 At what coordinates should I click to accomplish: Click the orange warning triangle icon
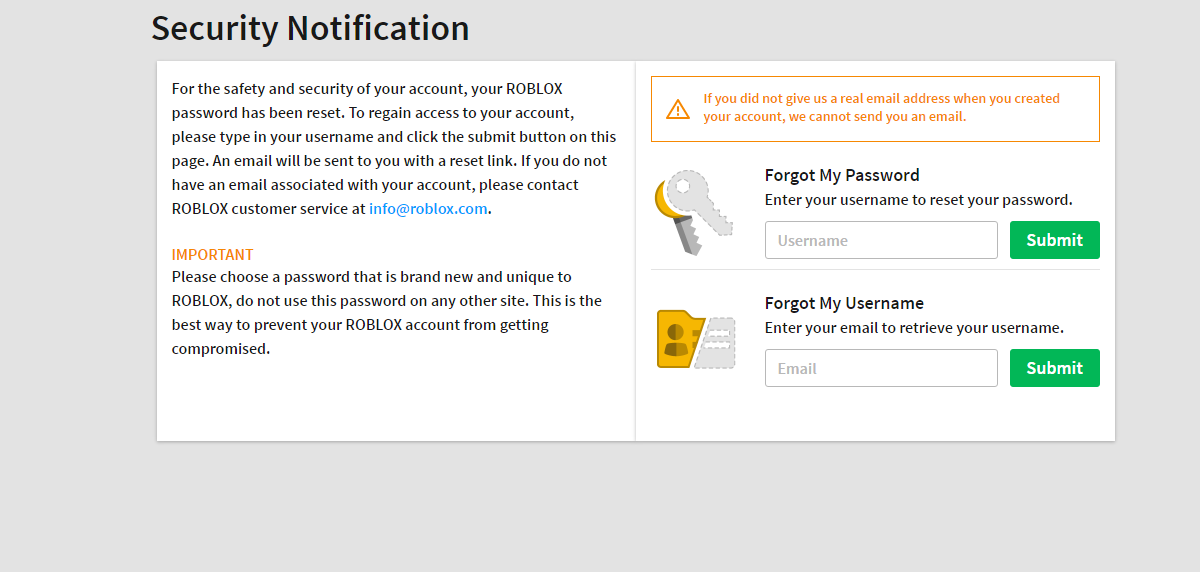click(x=678, y=108)
